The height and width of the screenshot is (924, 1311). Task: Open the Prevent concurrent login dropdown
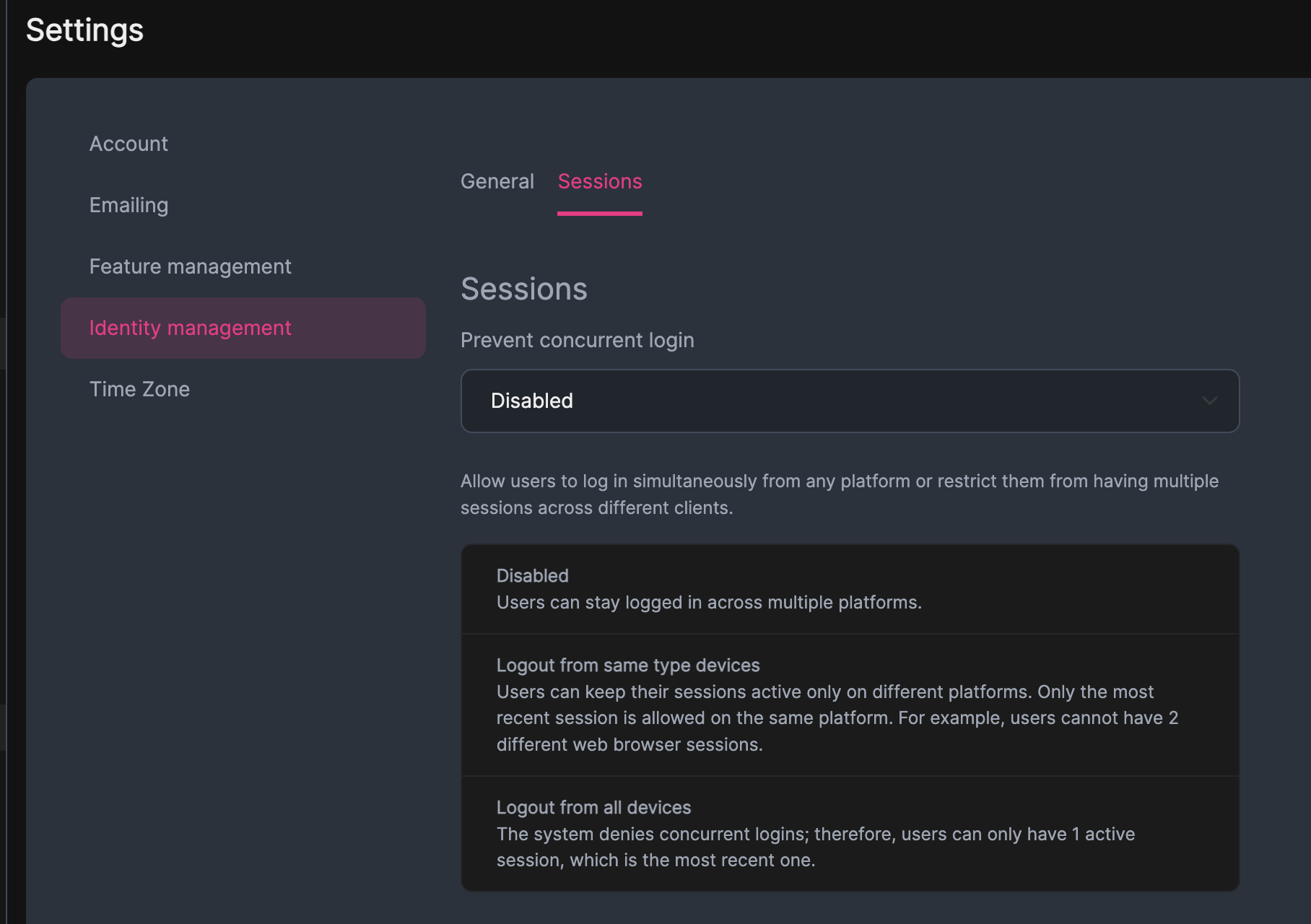click(x=849, y=401)
